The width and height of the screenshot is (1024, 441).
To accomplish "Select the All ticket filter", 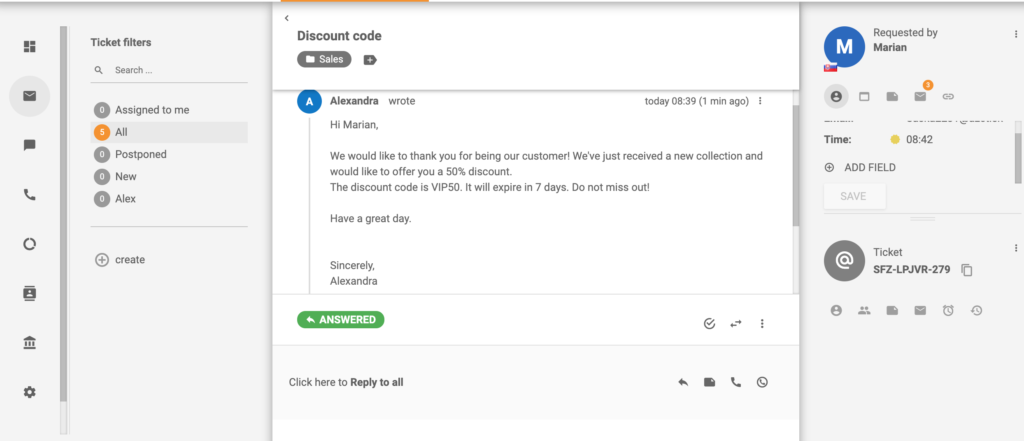I will [x=121, y=132].
